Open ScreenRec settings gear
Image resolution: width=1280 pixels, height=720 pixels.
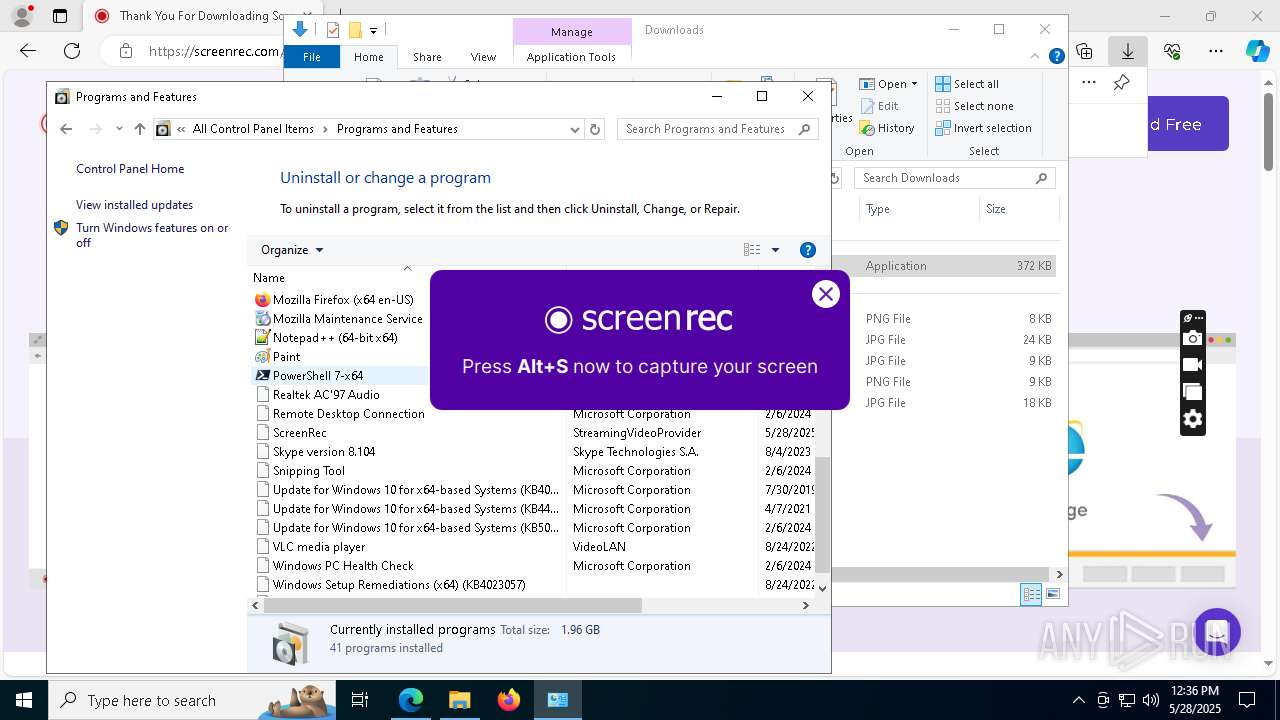[1192, 419]
